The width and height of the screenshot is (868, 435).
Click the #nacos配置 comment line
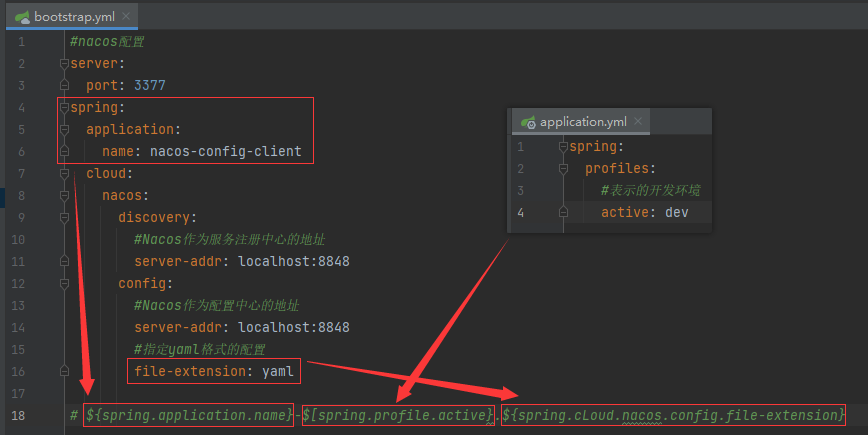point(107,42)
